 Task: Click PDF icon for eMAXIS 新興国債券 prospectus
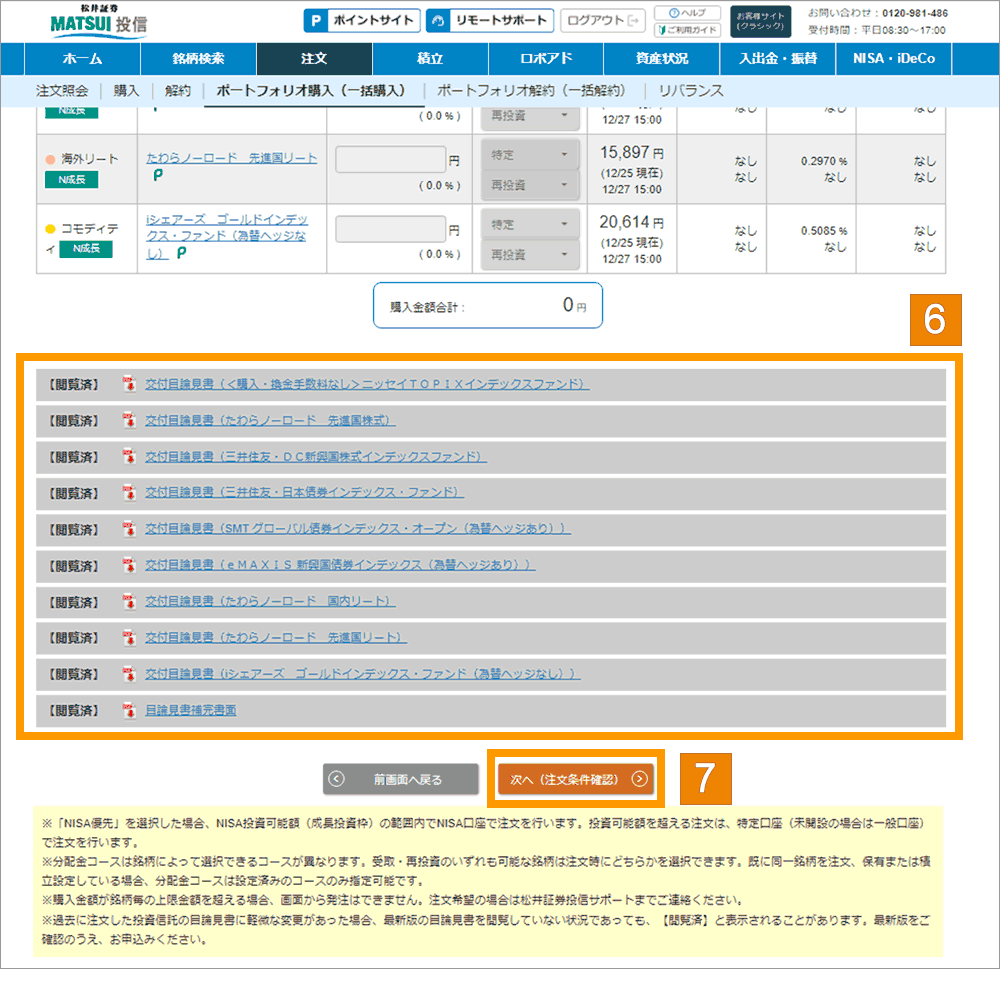pyautogui.click(x=129, y=565)
